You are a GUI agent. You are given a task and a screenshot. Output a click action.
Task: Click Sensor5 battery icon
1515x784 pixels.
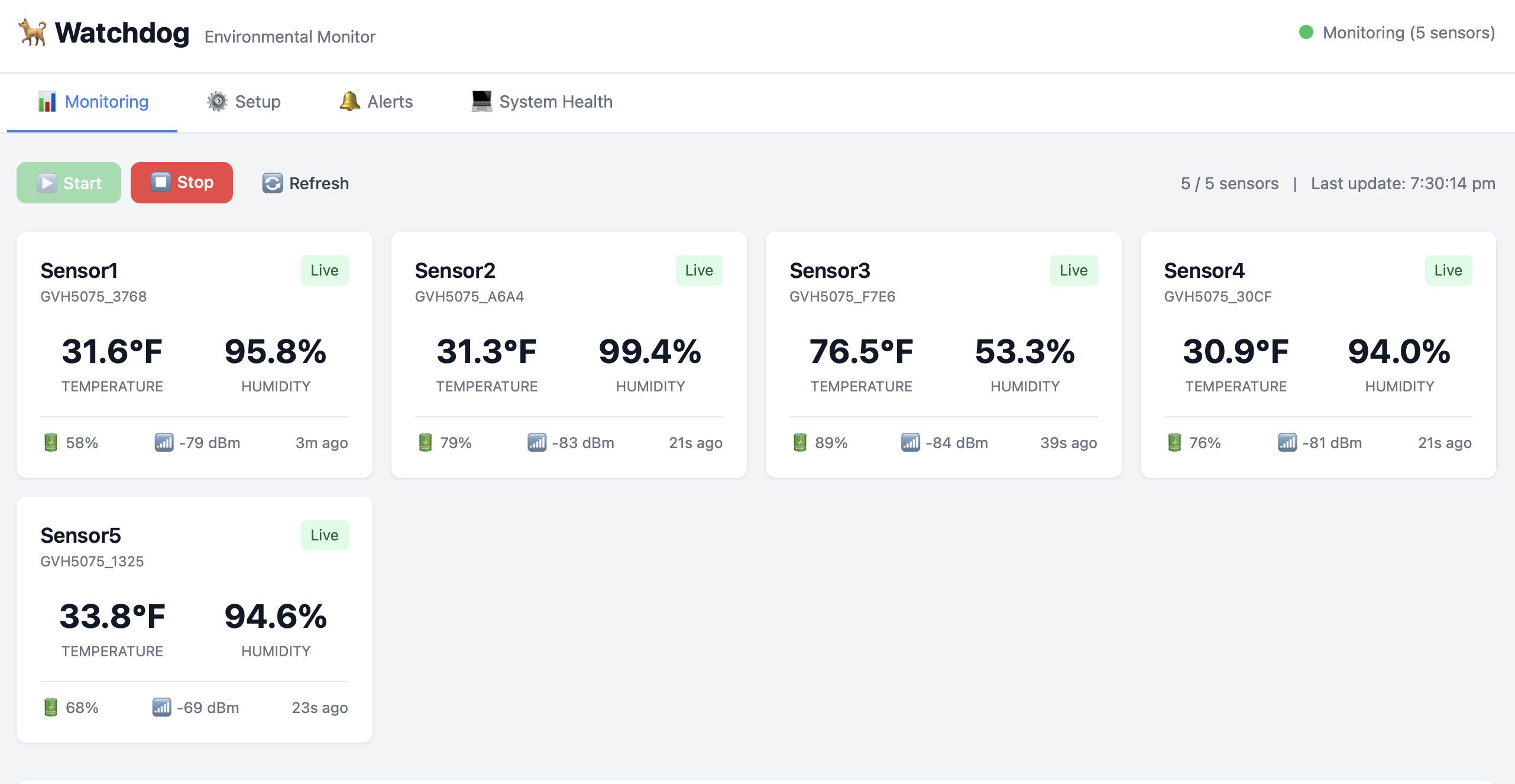click(x=51, y=707)
